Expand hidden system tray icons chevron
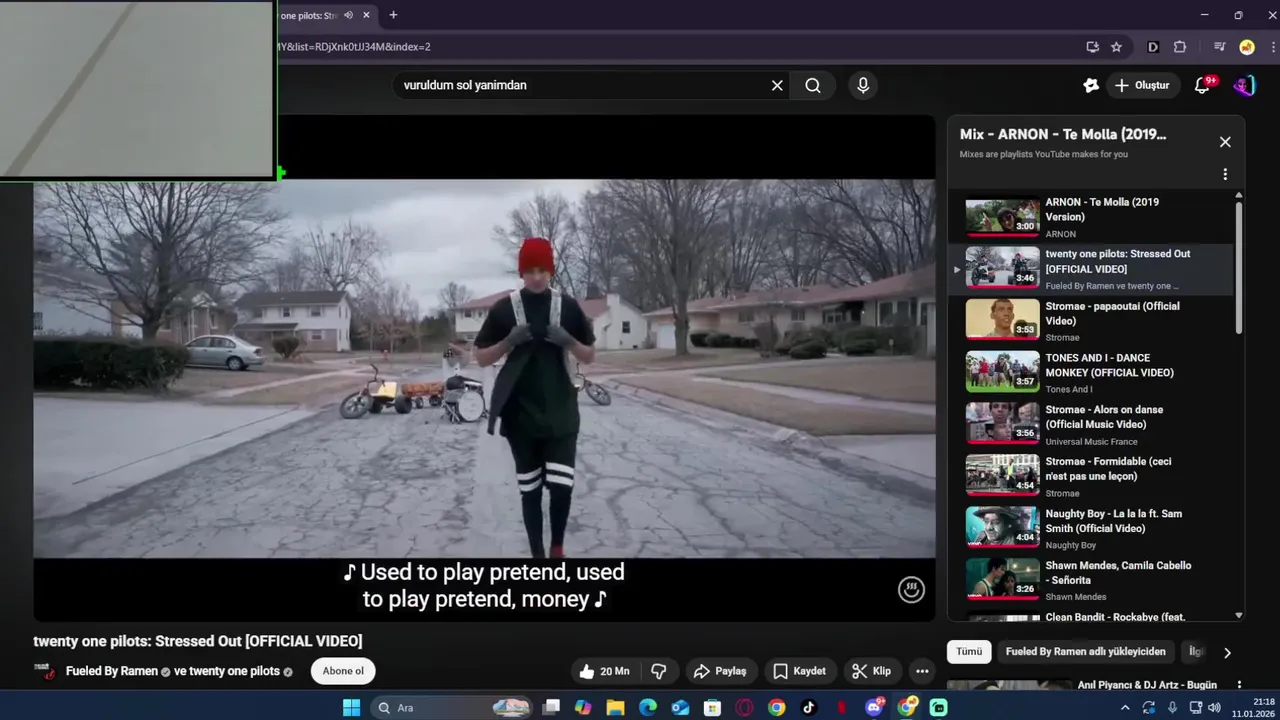The width and height of the screenshot is (1280, 720). click(1125, 708)
